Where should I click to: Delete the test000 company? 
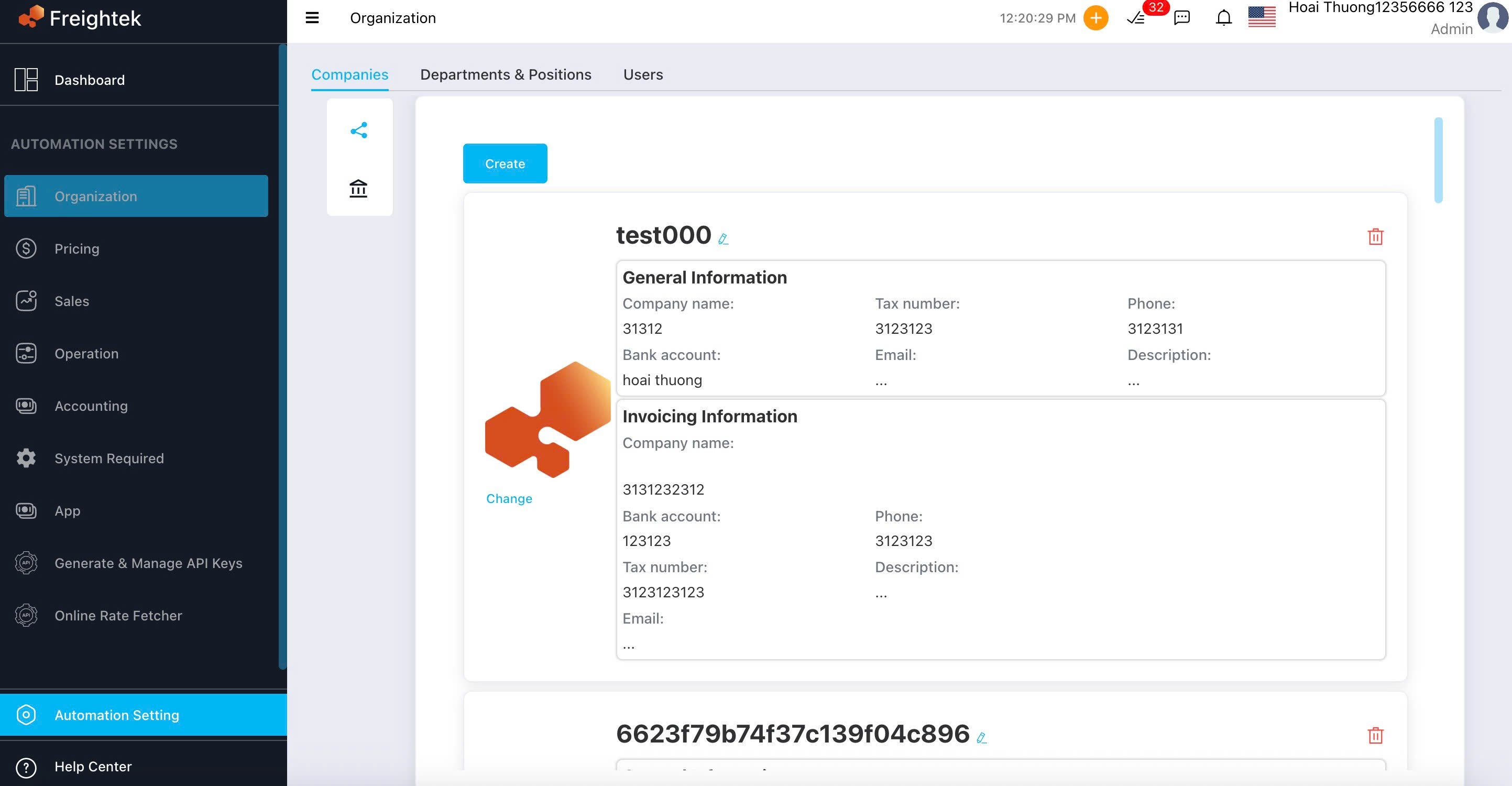point(1375,236)
